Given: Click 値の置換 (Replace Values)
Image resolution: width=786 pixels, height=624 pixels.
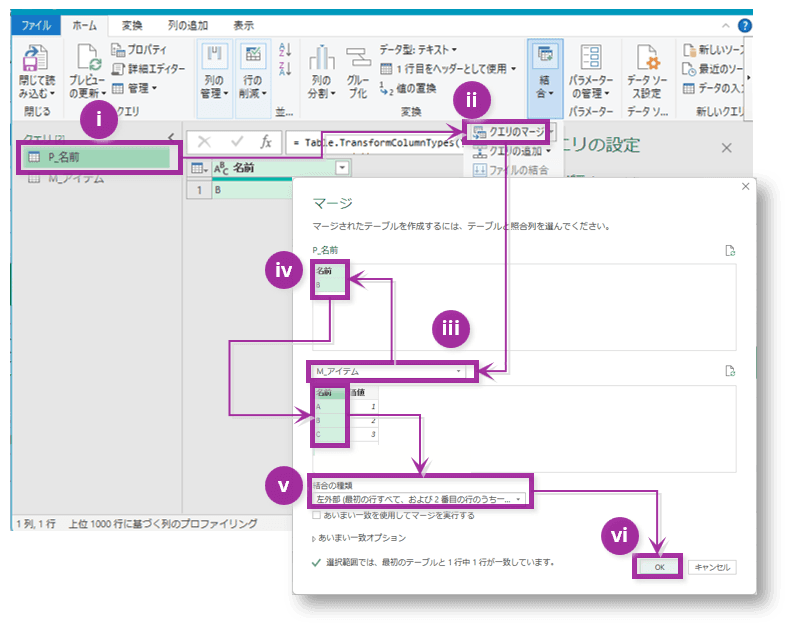Looking at the screenshot, I should 408,89.
